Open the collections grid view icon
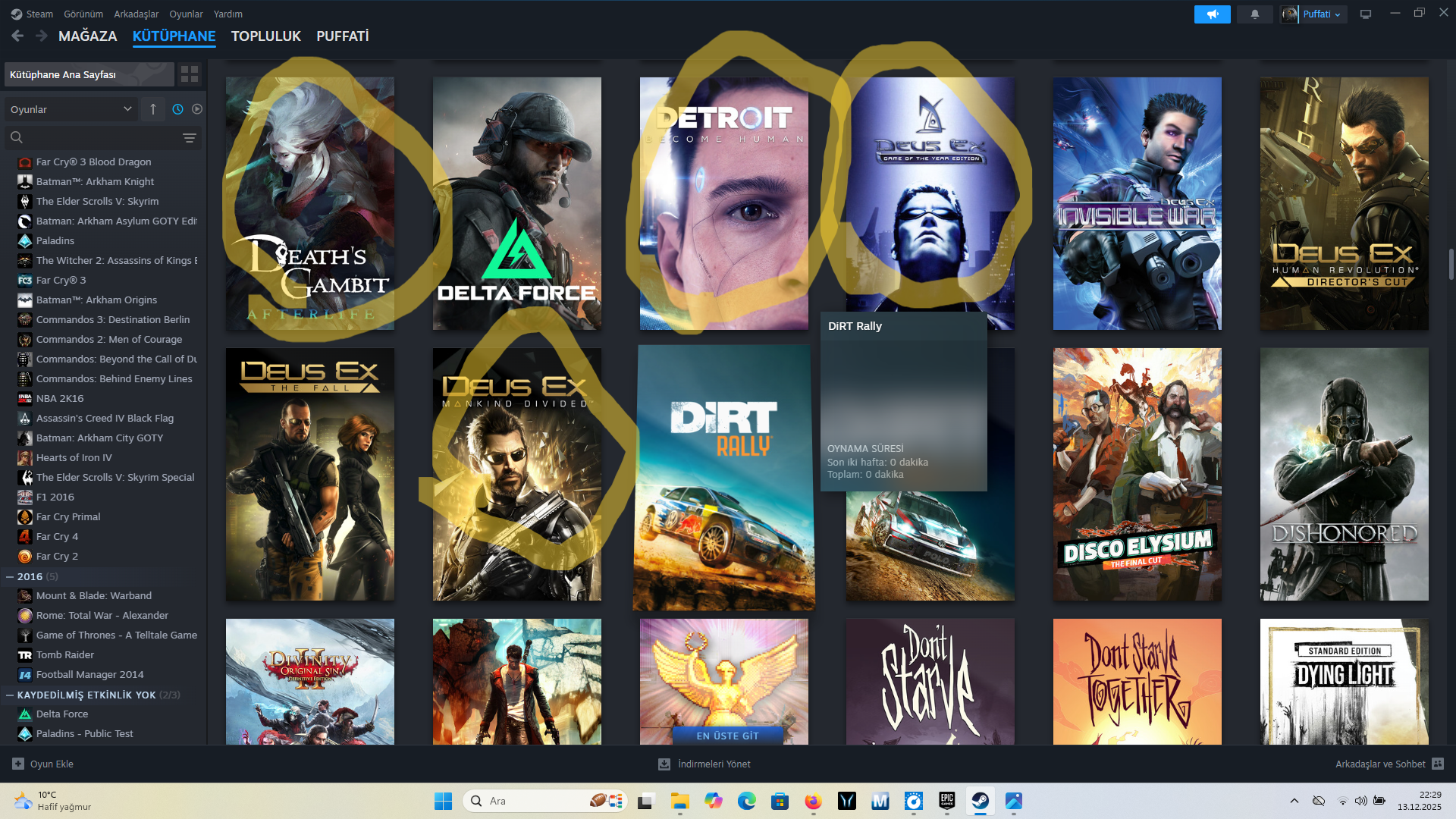This screenshot has height=819, width=1456. (189, 74)
